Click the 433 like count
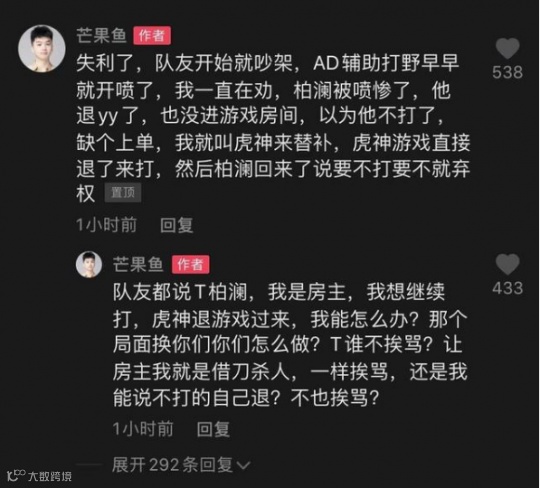This screenshot has height=488, width=540. 507,288
